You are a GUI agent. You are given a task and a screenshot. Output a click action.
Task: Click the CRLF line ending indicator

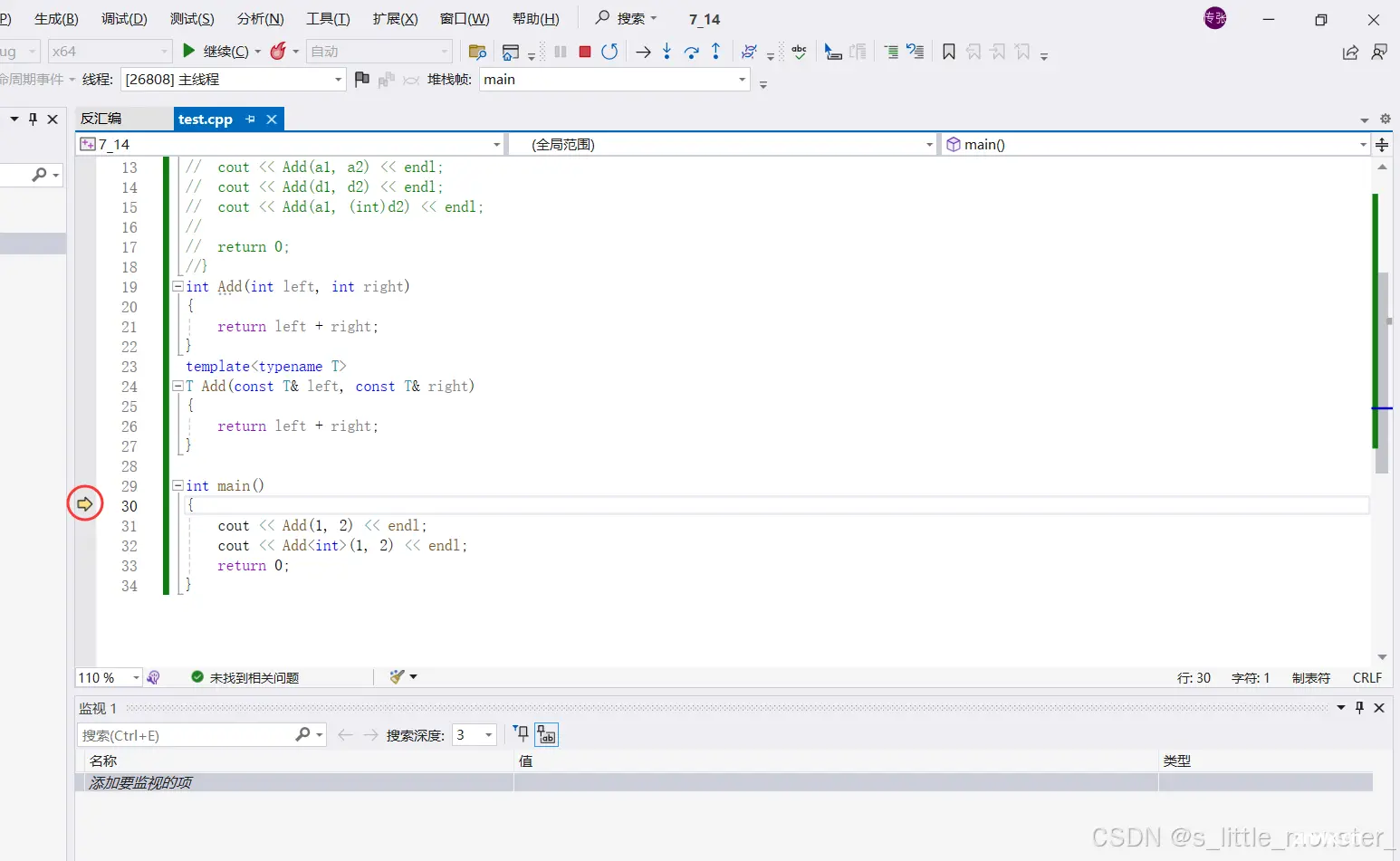pos(1366,677)
